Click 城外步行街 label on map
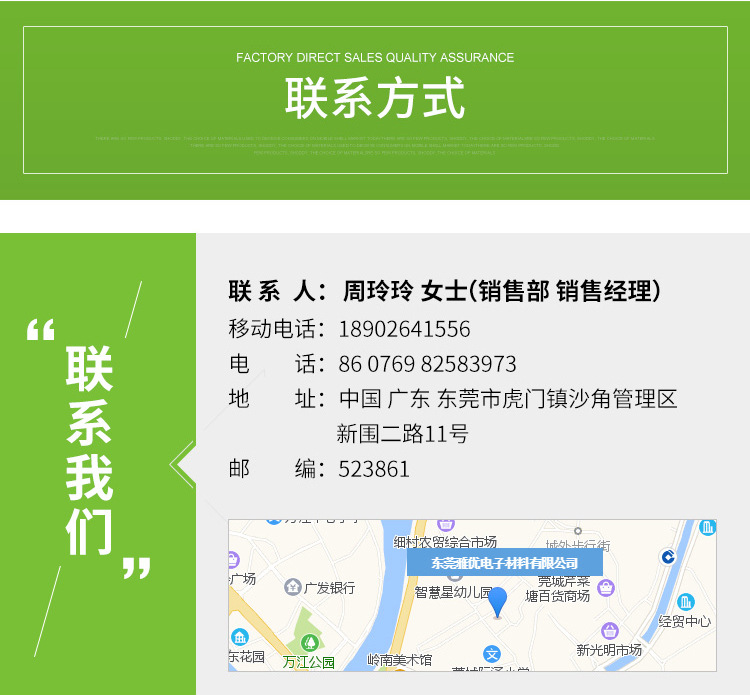Screen dimensions: 750x695 (578, 544)
